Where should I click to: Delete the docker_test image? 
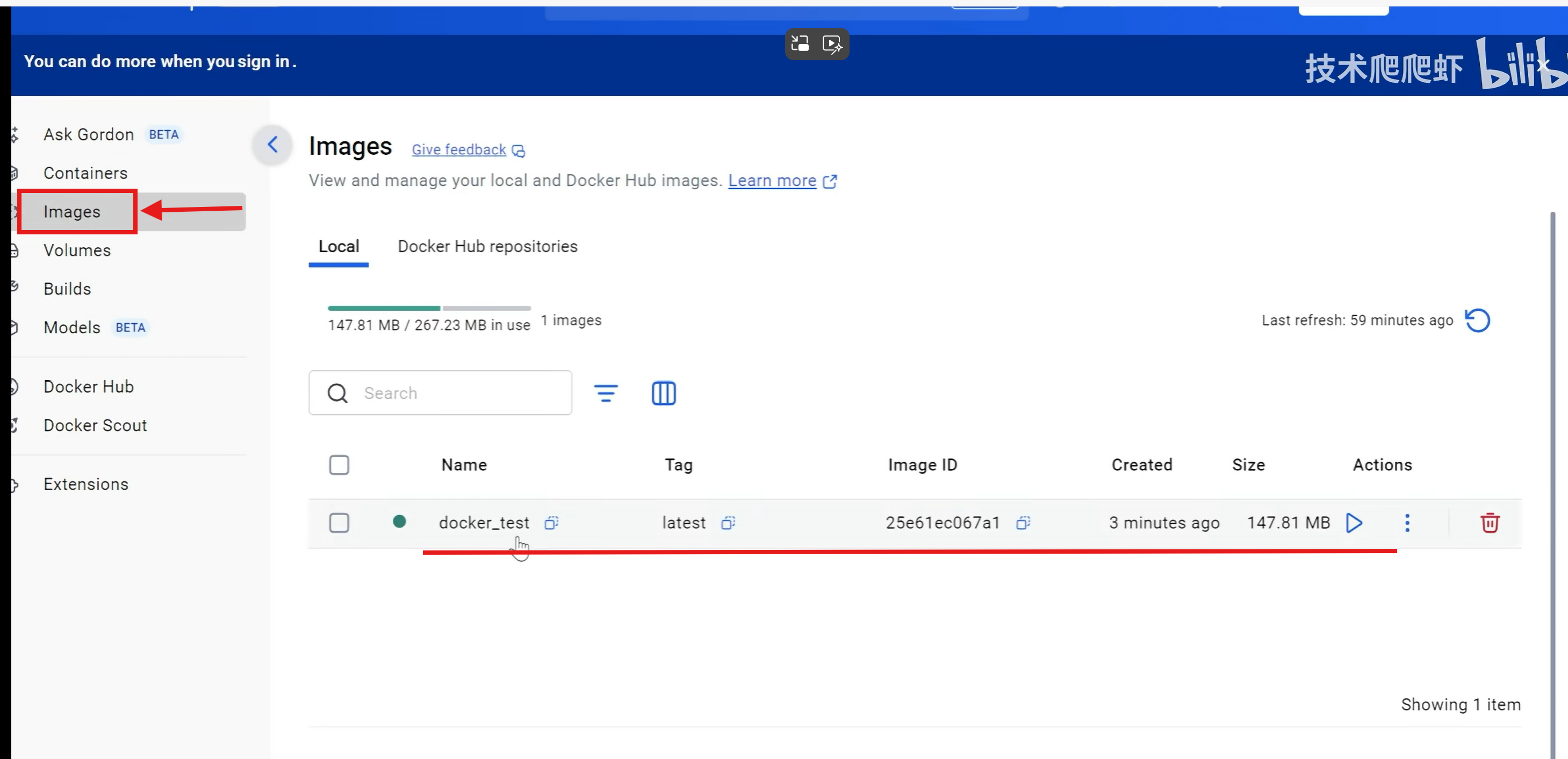1490,523
